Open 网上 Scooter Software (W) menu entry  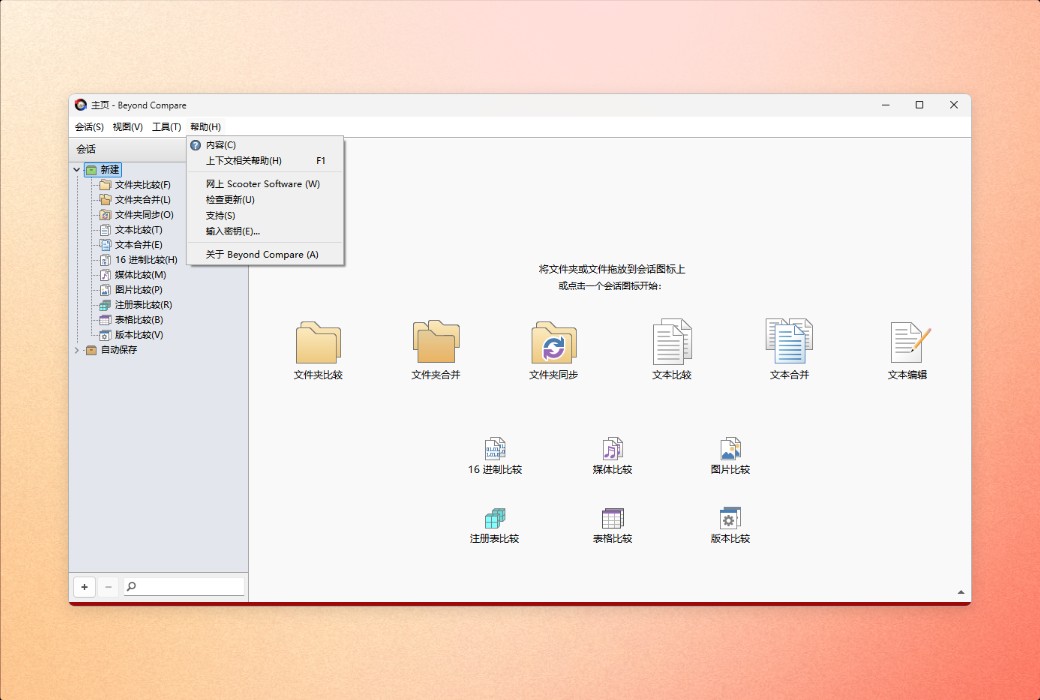265,184
